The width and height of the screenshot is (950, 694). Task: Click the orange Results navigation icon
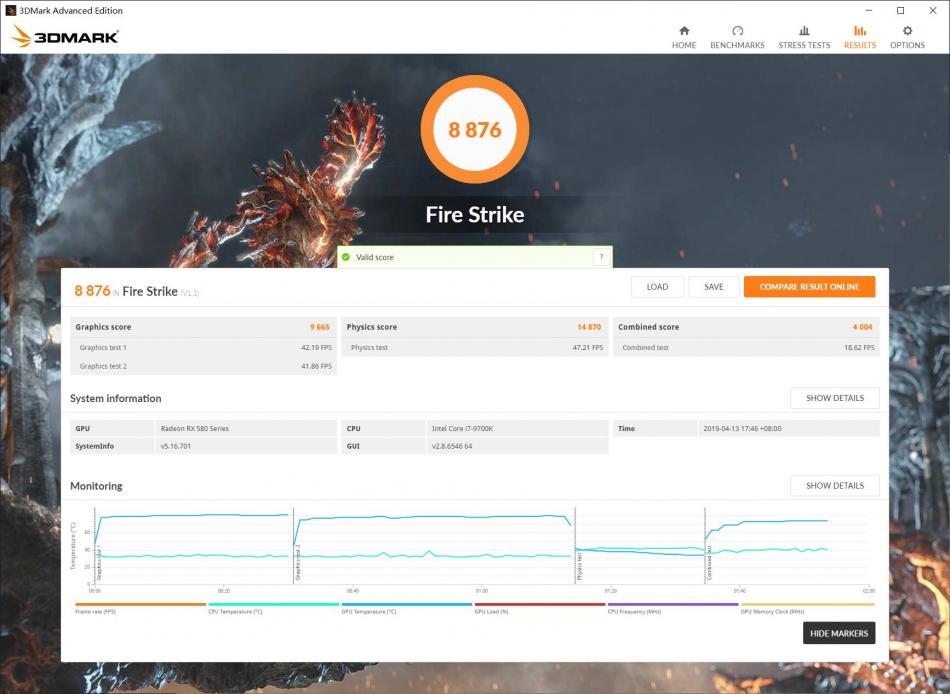click(x=860, y=36)
